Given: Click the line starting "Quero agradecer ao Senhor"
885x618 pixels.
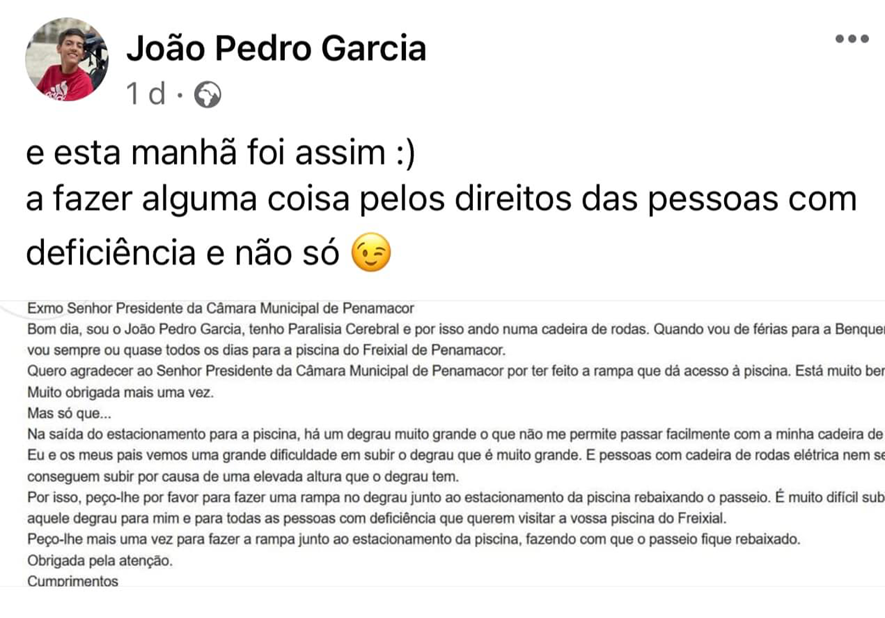Looking at the screenshot, I should tap(450, 371).
